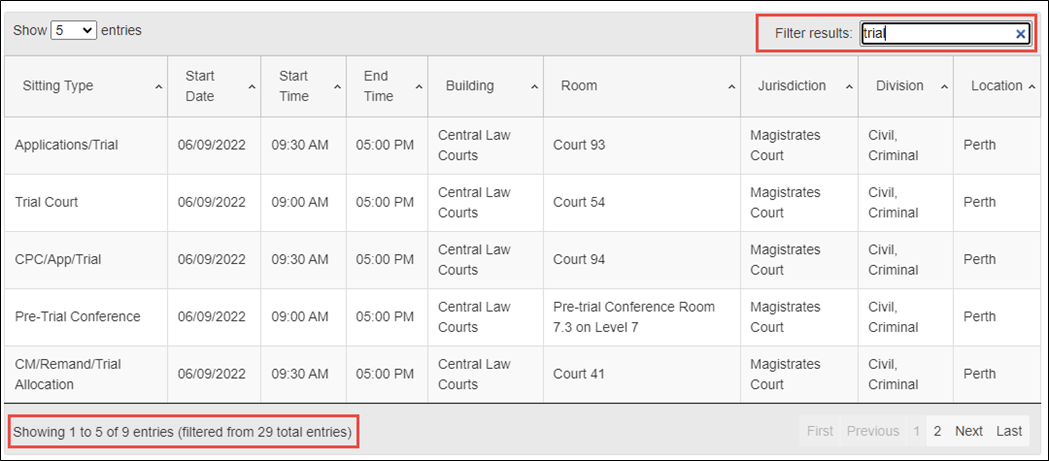Go to page 2 of results
The image size is (1049, 461).
[x=937, y=432]
